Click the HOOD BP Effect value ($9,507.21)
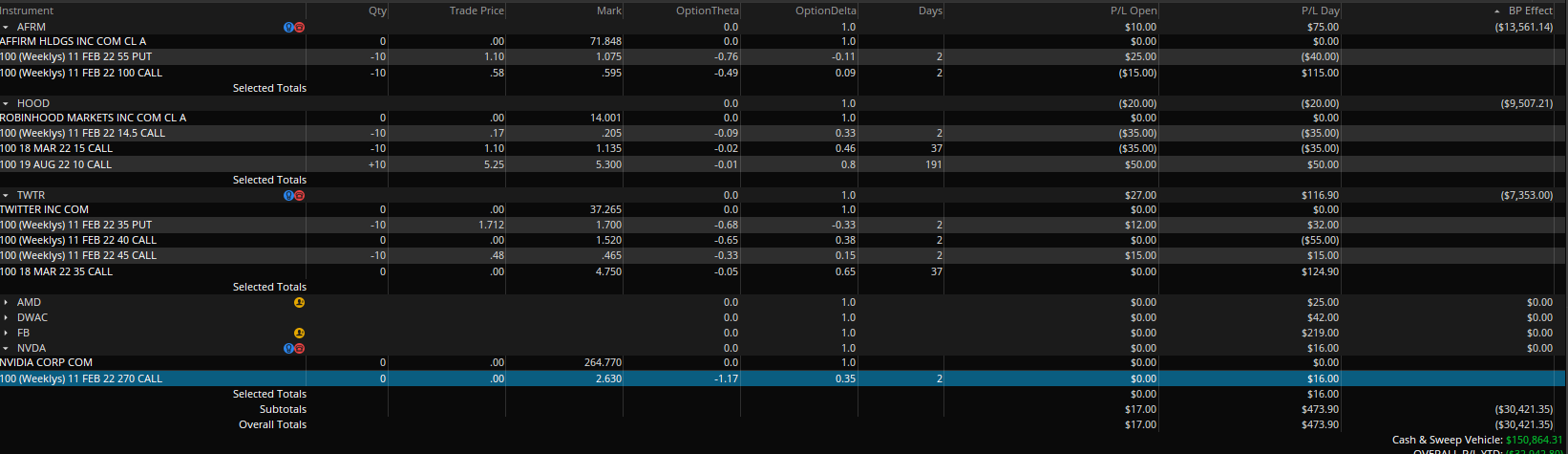 click(1526, 103)
